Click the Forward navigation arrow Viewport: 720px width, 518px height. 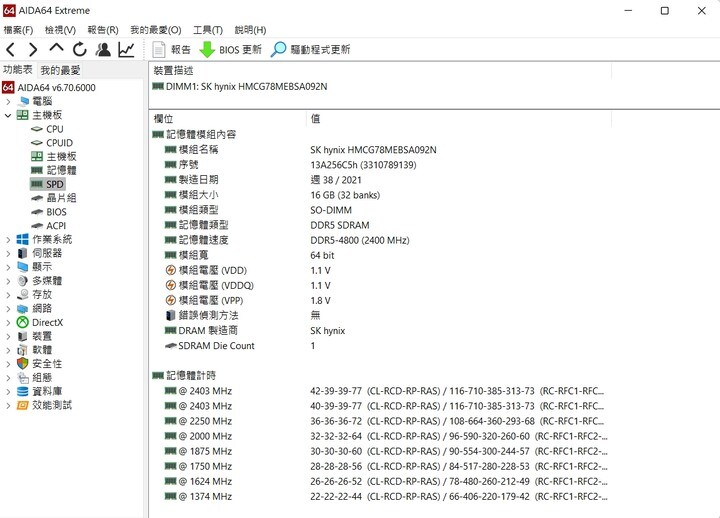[33, 49]
